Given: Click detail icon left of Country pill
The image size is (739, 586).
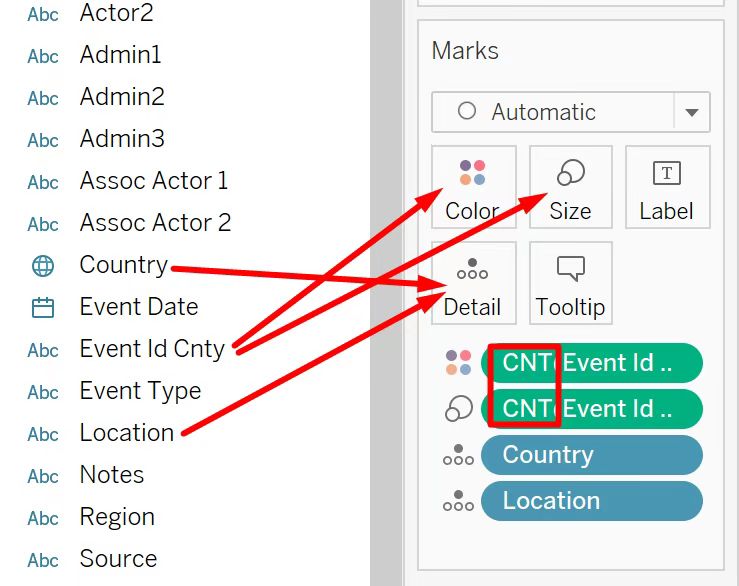Looking at the screenshot, I should point(458,455).
